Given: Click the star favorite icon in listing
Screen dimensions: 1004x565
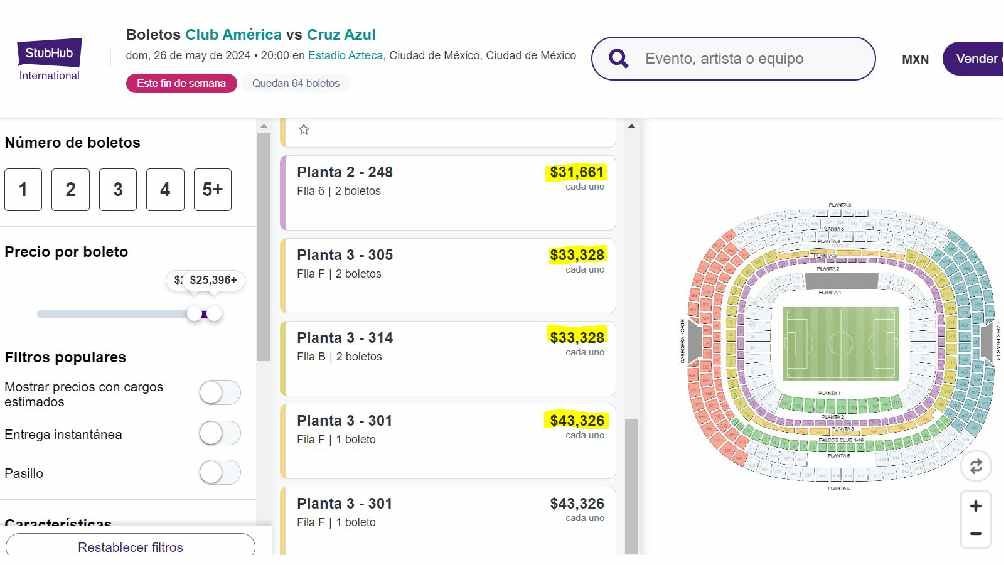Looking at the screenshot, I should 304,129.
